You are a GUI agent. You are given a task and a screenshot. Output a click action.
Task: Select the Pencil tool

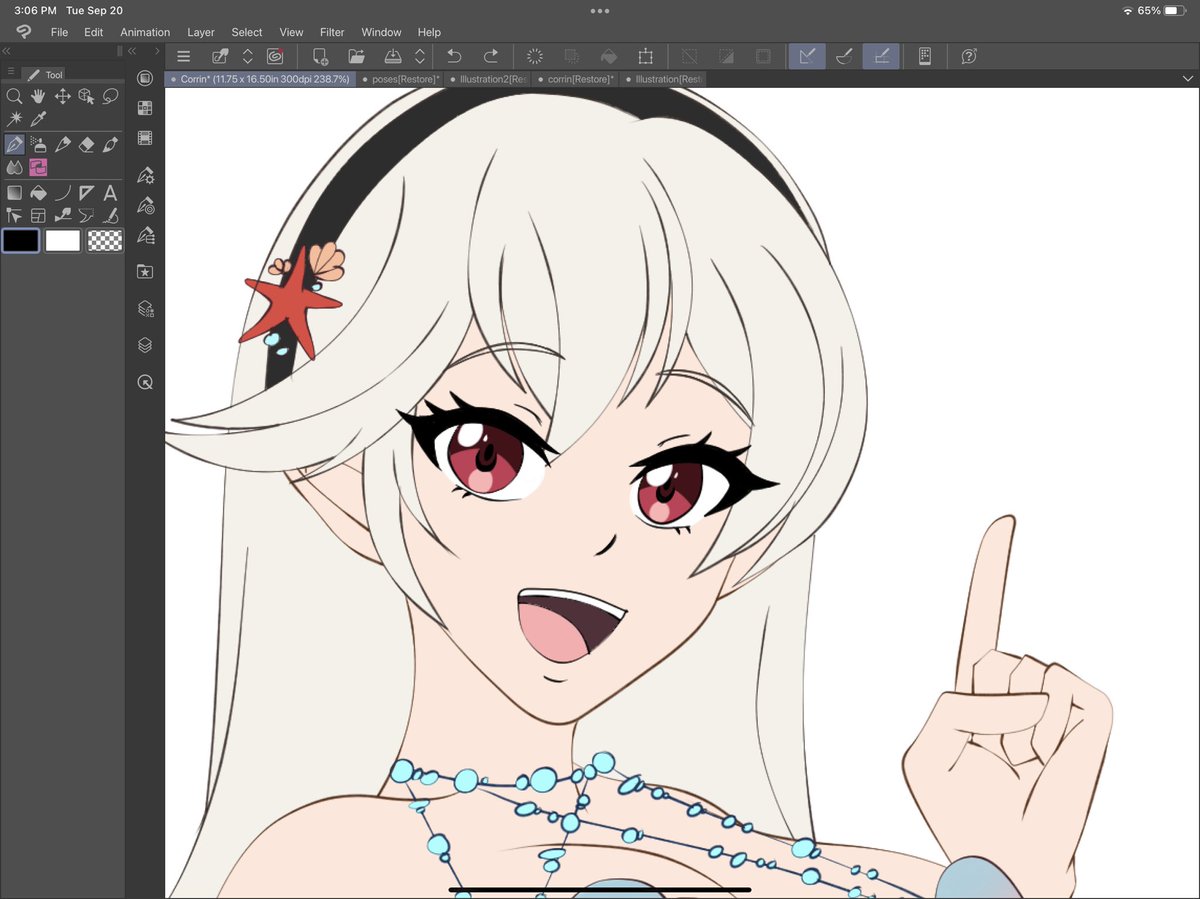pos(62,145)
